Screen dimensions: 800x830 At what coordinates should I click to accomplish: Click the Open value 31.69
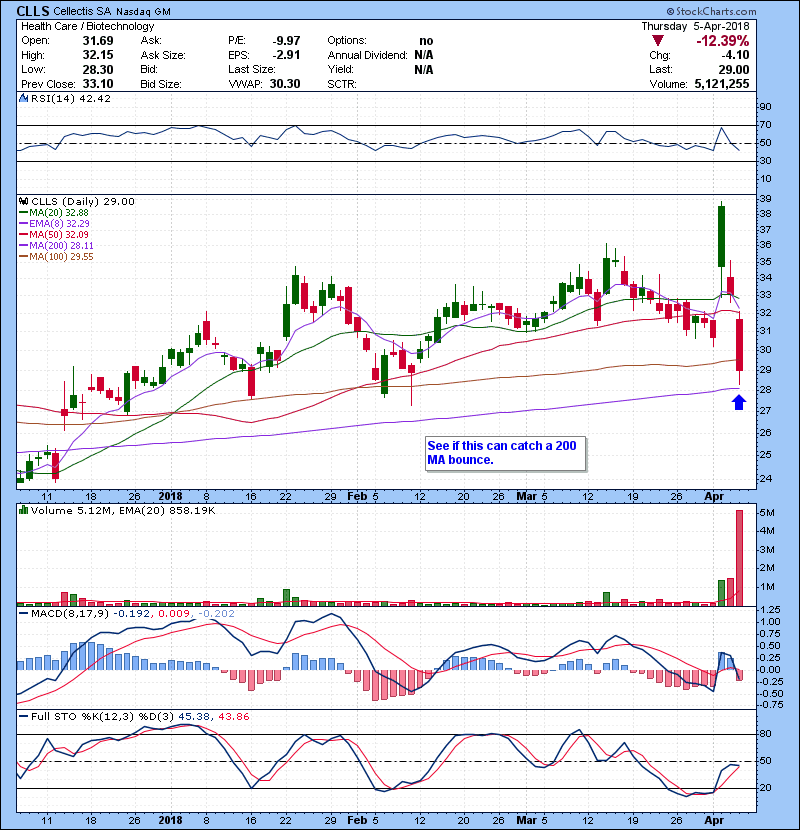point(98,41)
